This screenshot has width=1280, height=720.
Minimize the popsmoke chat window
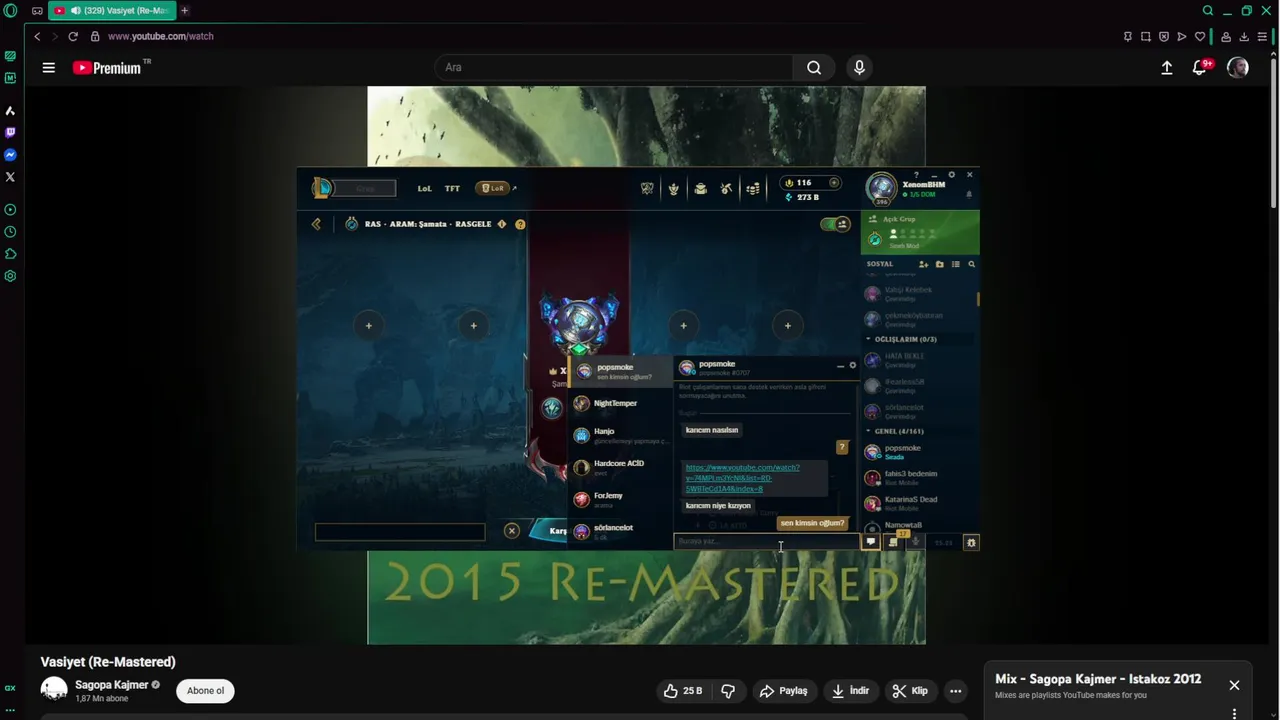(840, 366)
